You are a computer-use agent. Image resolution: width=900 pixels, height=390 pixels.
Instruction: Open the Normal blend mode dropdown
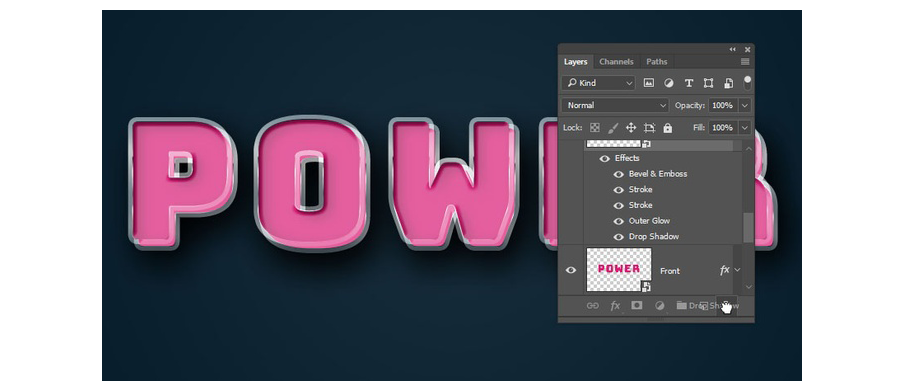[x=616, y=106]
